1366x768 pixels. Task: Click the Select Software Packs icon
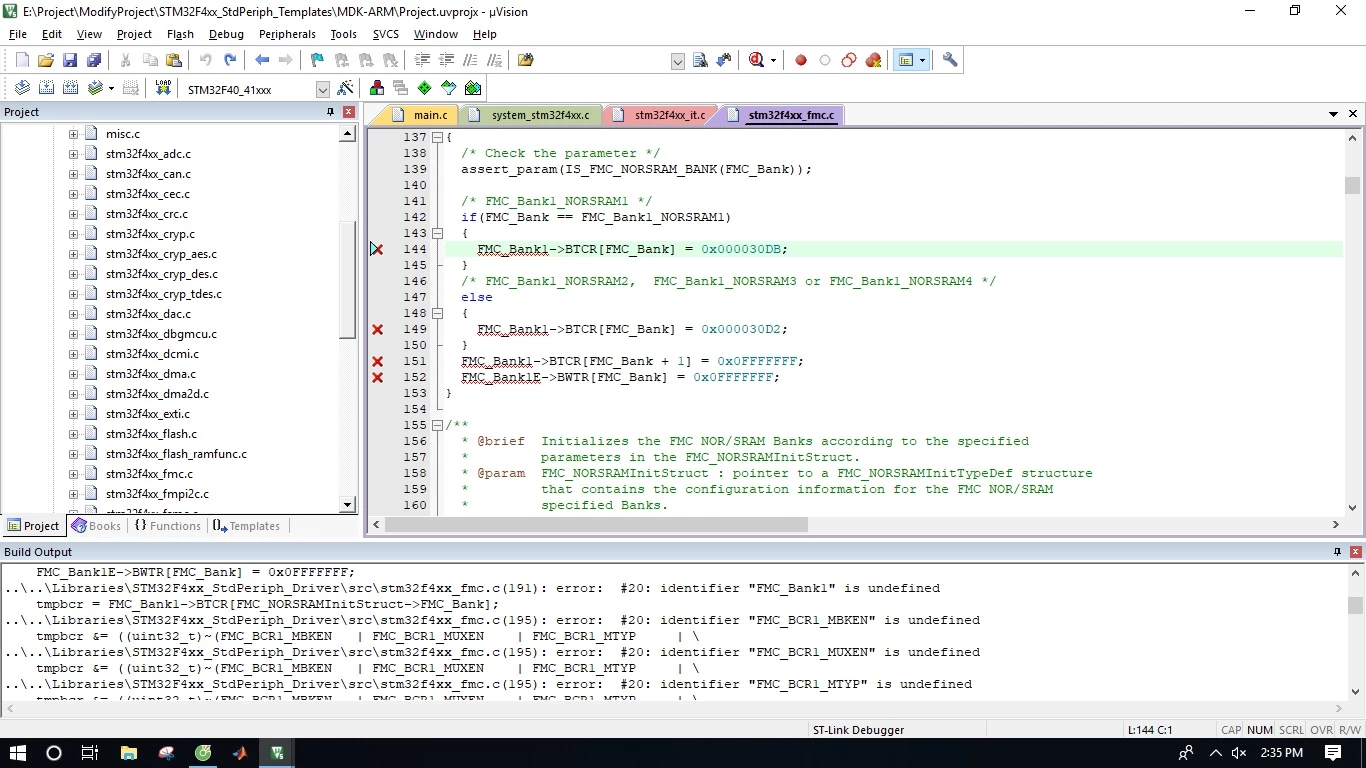[448, 88]
